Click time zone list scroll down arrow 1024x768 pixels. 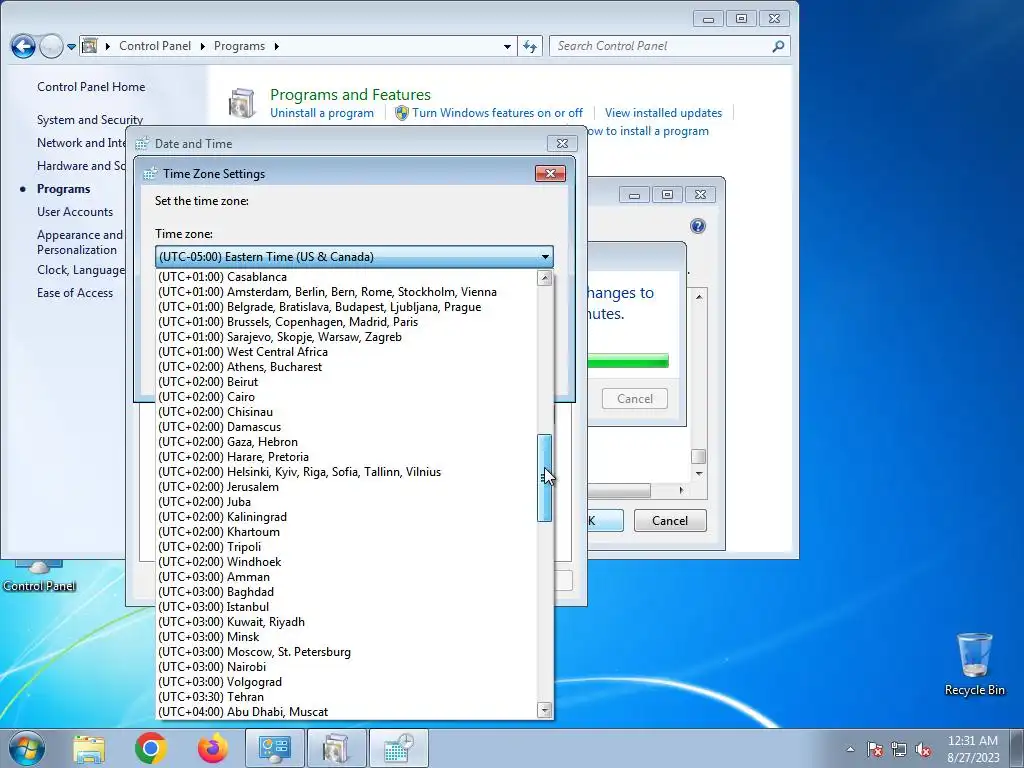click(x=544, y=710)
